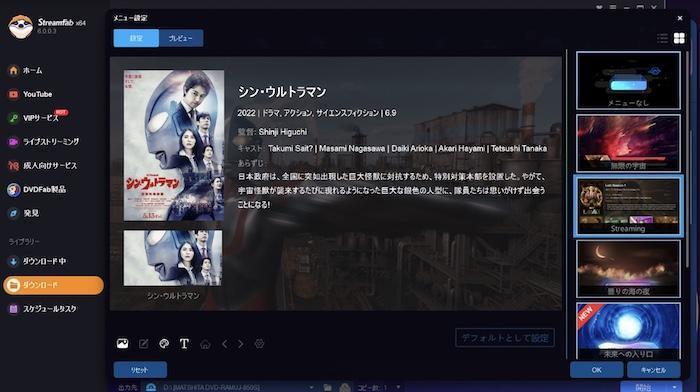Go to previous menu page arrow
This screenshot has width=700, height=392.
225,344
